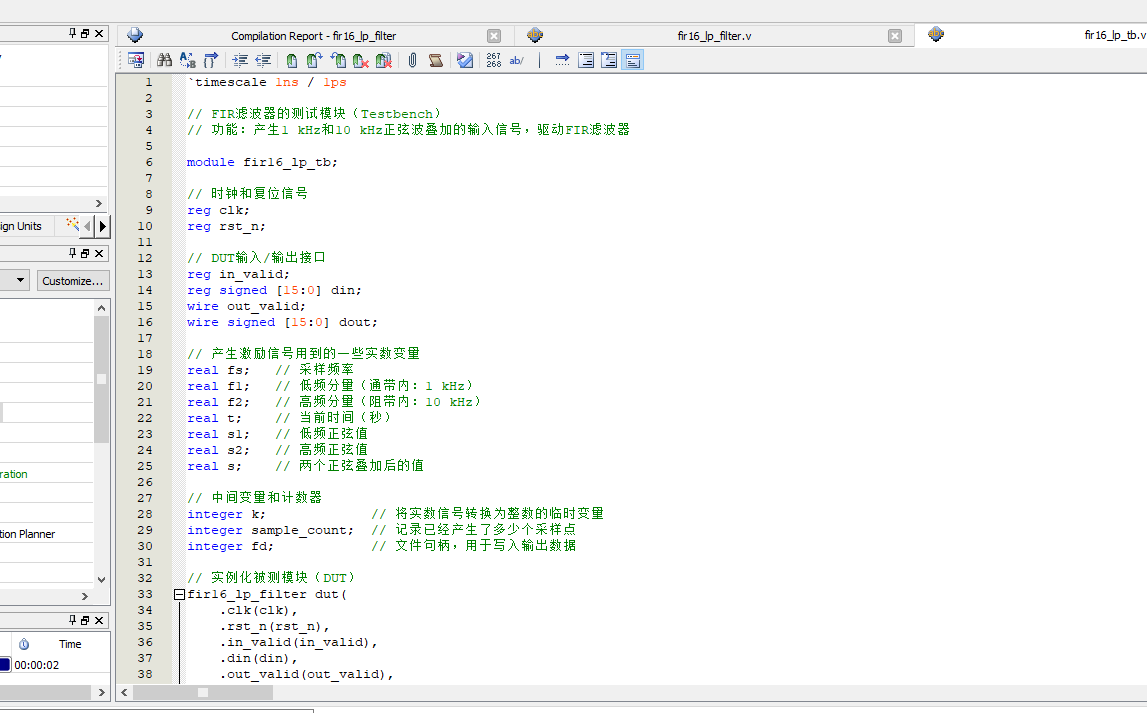Click the dock window icon in editor toolbar
1147x713 pixels.
click(136, 60)
